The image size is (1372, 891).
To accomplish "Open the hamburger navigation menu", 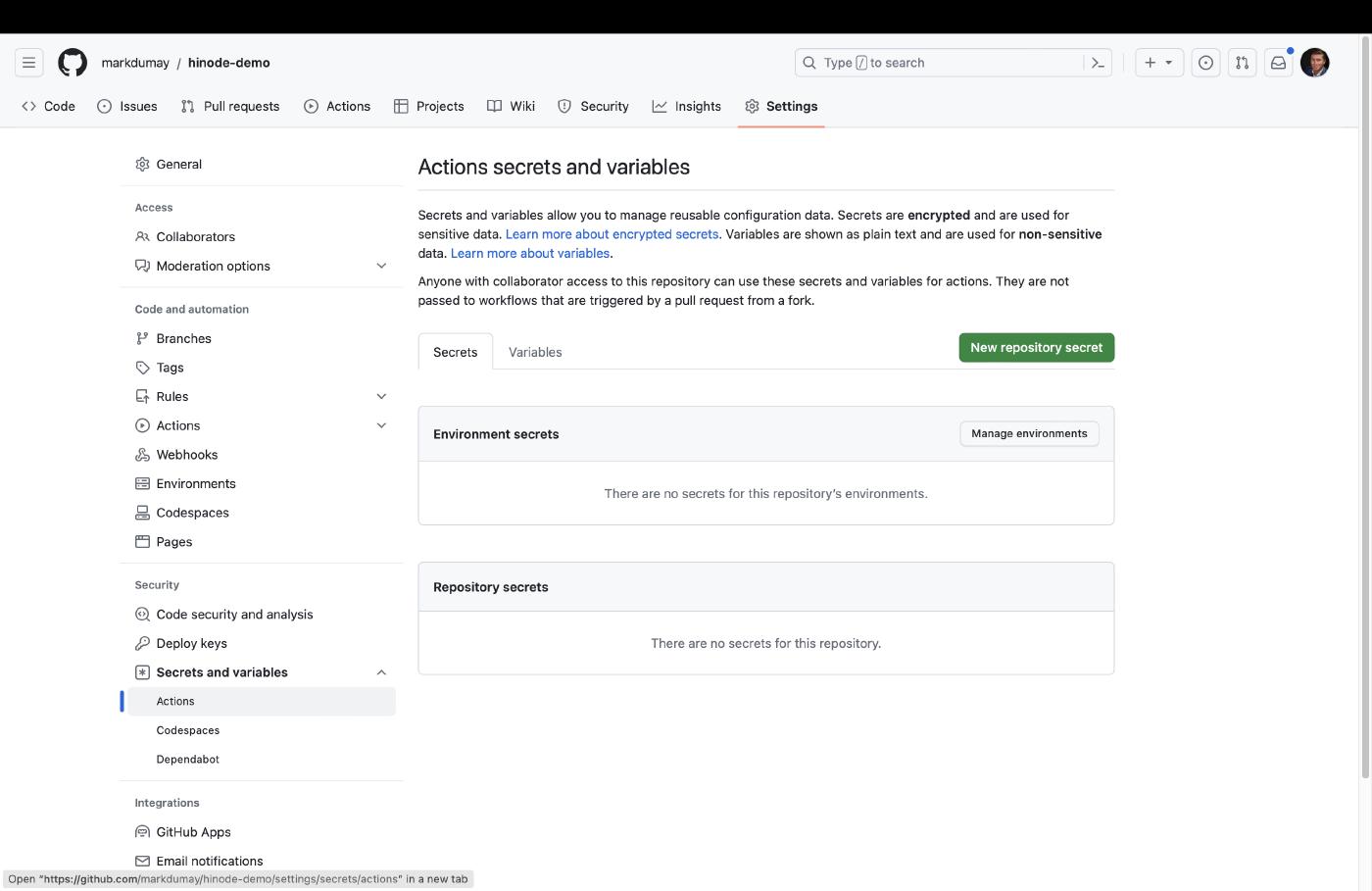I will tap(28, 63).
